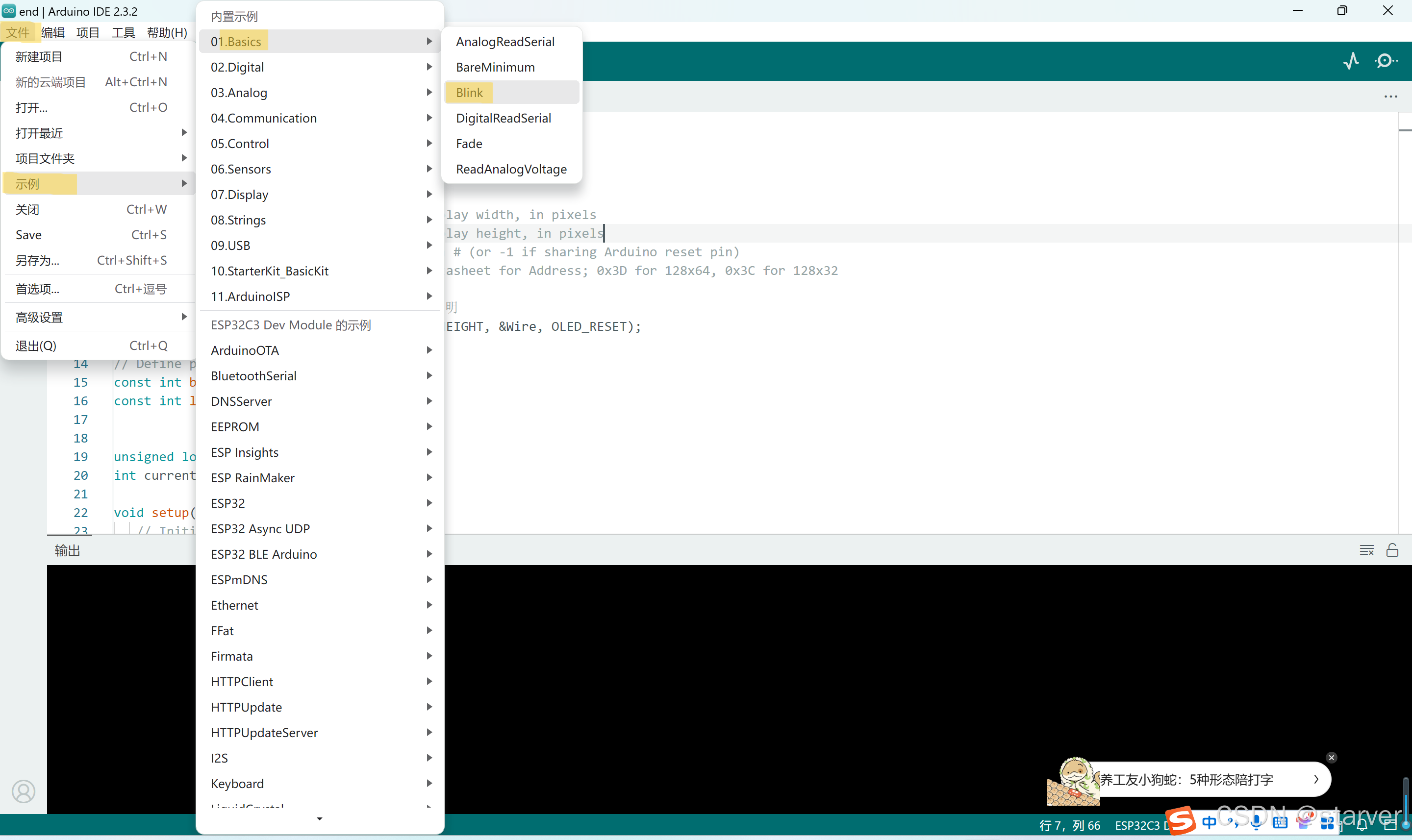Show notifications via the bell icon
The height and width of the screenshot is (840, 1412).
1362,825
